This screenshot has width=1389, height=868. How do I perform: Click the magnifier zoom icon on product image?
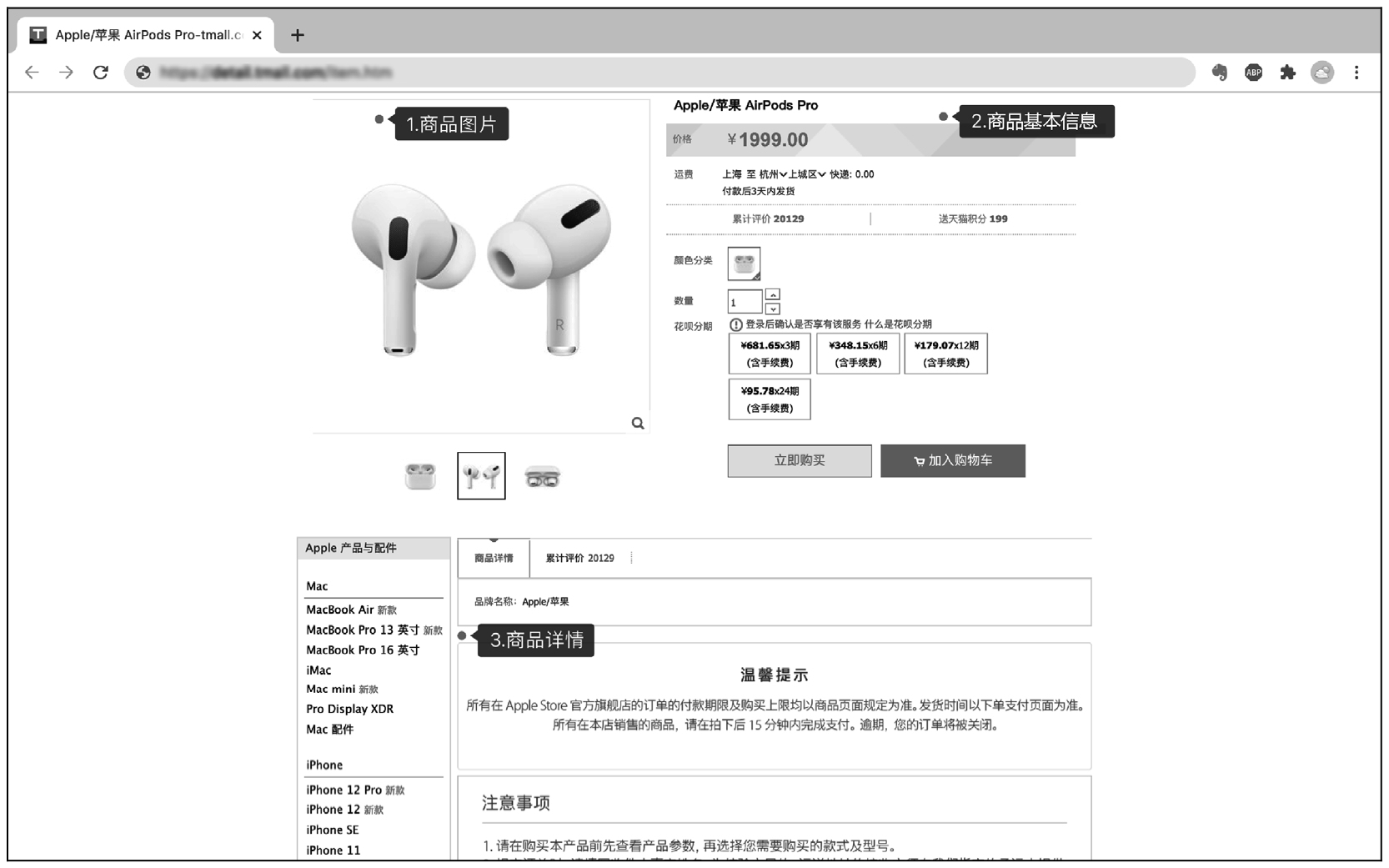pyautogui.click(x=638, y=424)
